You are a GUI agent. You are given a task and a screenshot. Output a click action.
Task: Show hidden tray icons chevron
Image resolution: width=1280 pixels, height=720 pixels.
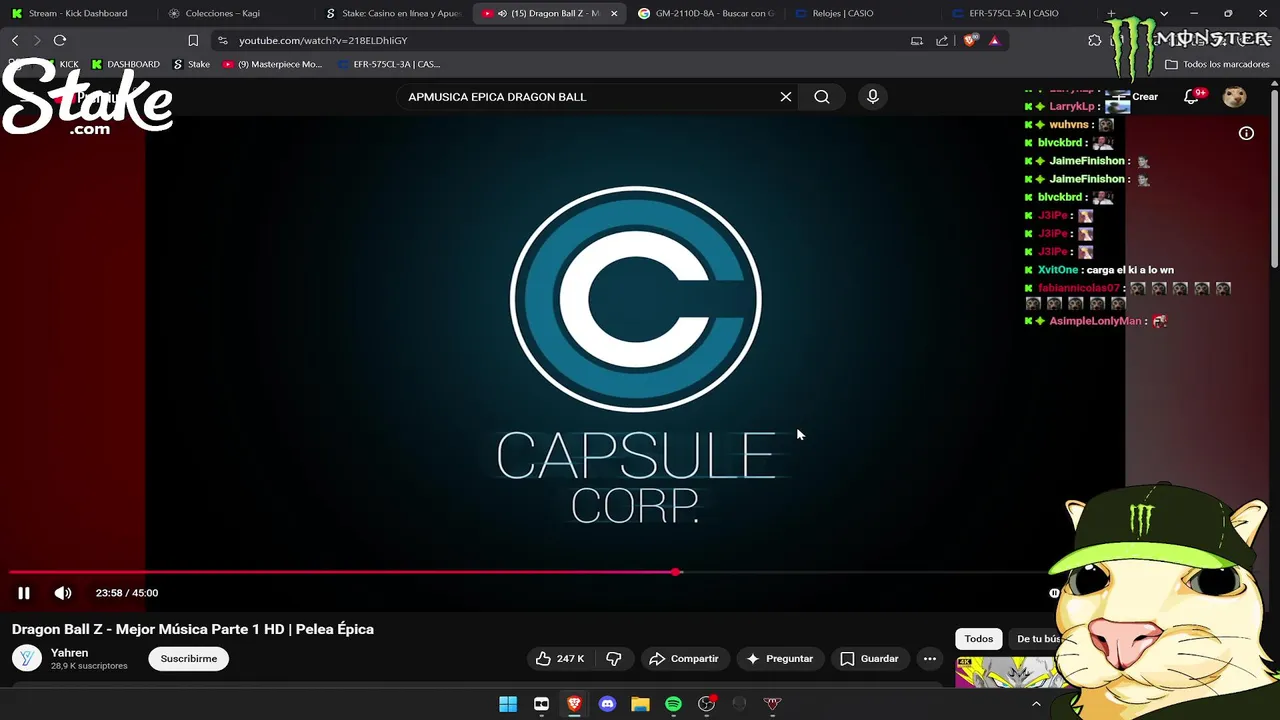pos(1036,704)
